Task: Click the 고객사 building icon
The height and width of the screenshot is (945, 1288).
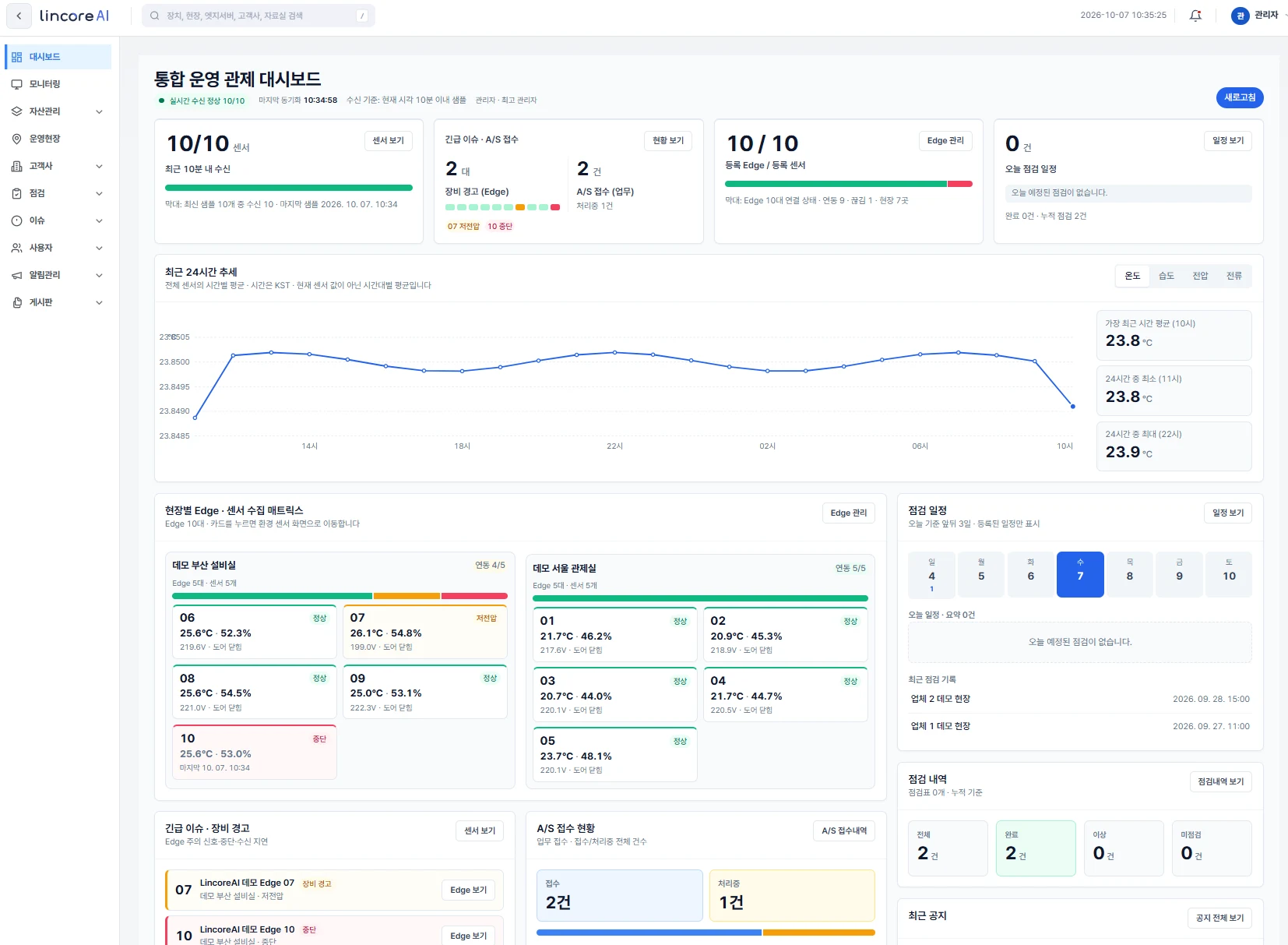Action: pyautogui.click(x=16, y=166)
